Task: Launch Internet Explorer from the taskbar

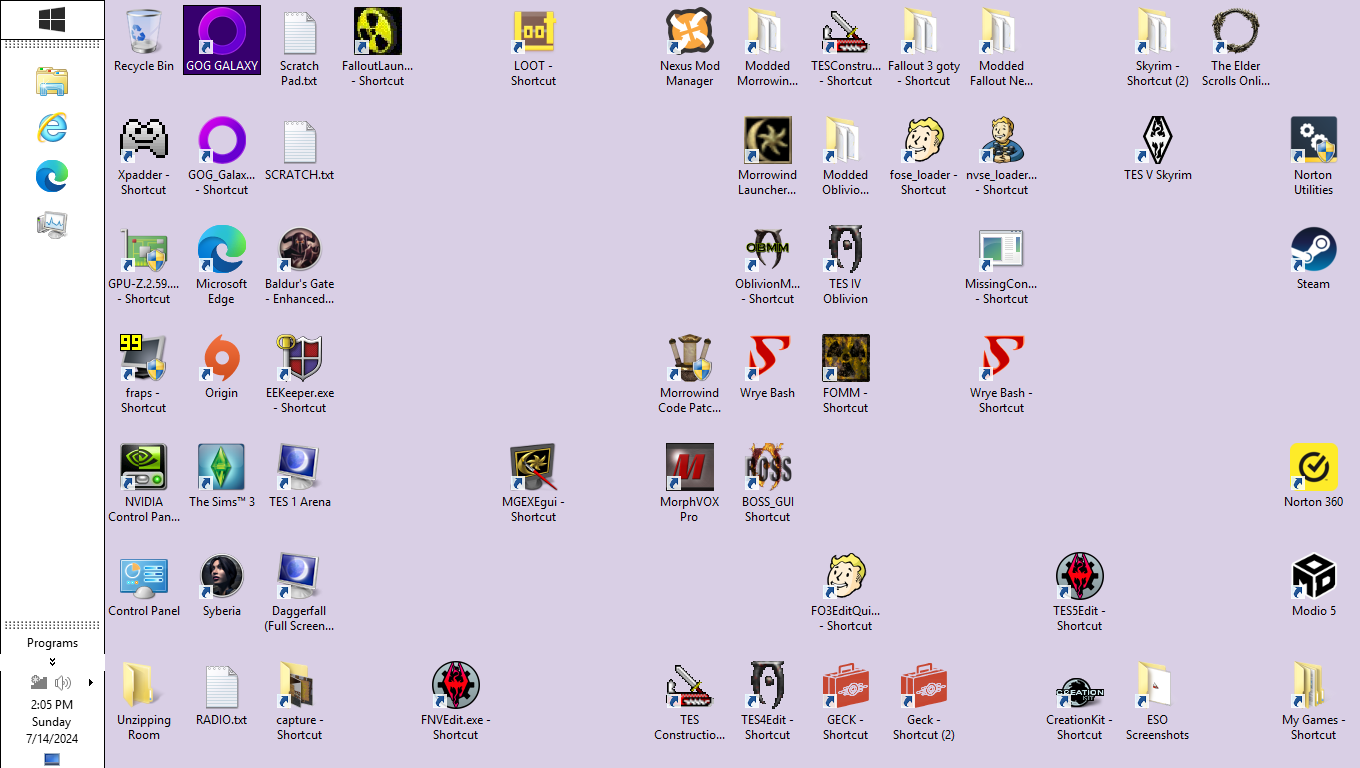Action: pyautogui.click(x=52, y=129)
